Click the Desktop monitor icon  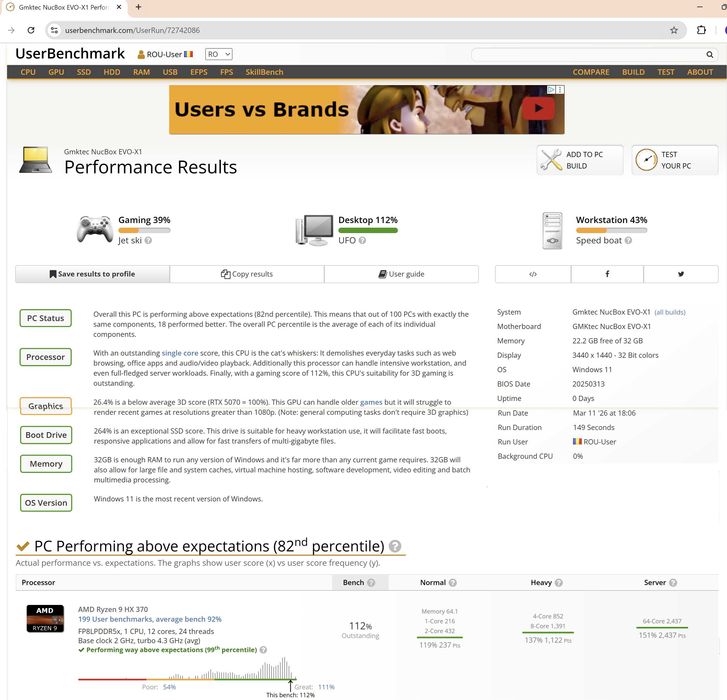[x=314, y=229]
